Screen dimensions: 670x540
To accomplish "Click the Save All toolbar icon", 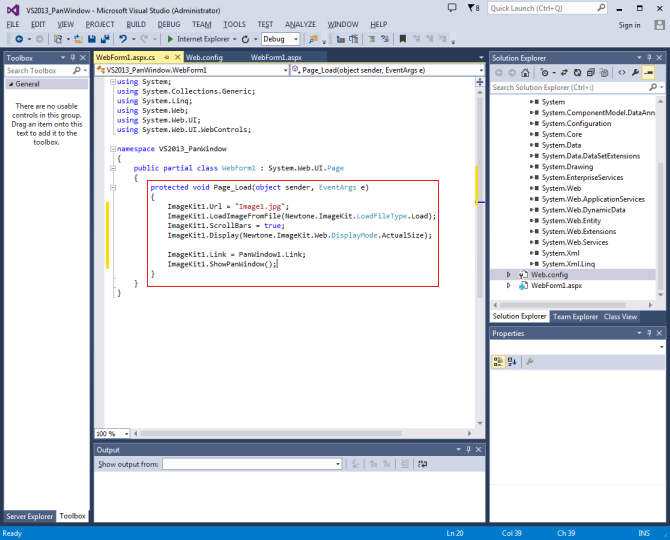I will coord(105,39).
